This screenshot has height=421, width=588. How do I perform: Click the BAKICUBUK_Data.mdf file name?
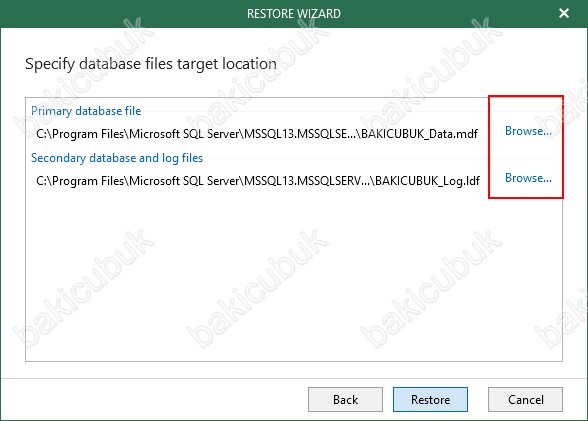click(x=419, y=134)
